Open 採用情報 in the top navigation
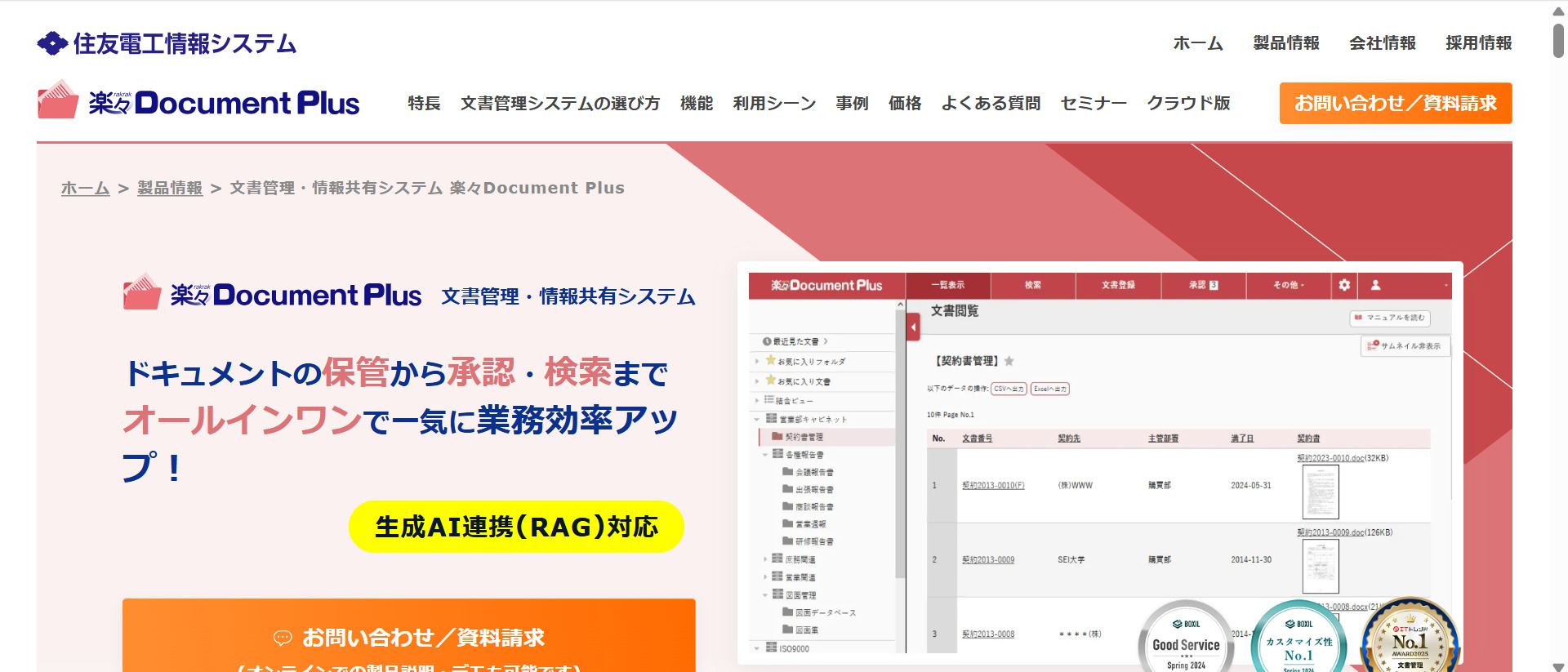The height and width of the screenshot is (672, 1568). pos(1479,43)
